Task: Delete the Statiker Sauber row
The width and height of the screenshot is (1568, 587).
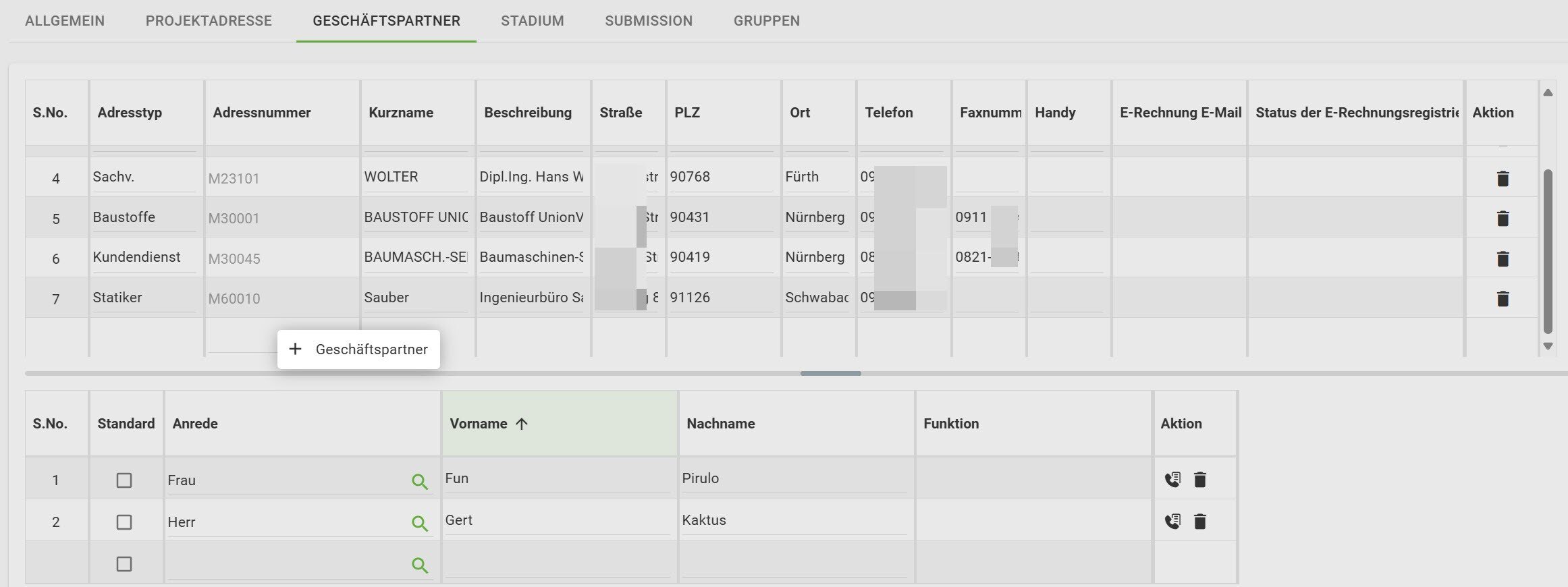Action: click(x=1503, y=299)
